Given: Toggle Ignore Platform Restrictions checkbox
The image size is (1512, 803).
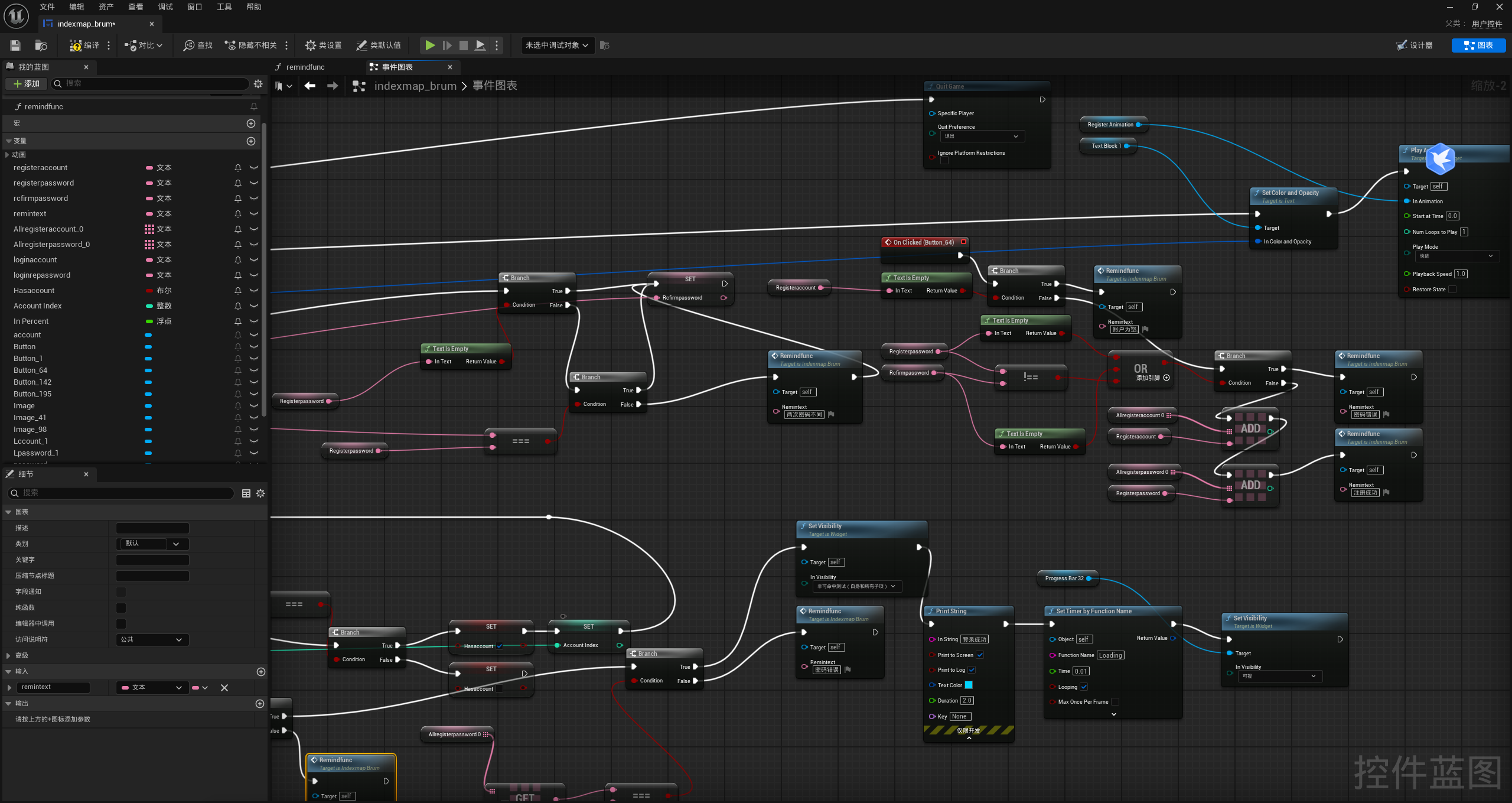Looking at the screenshot, I should click(x=944, y=161).
